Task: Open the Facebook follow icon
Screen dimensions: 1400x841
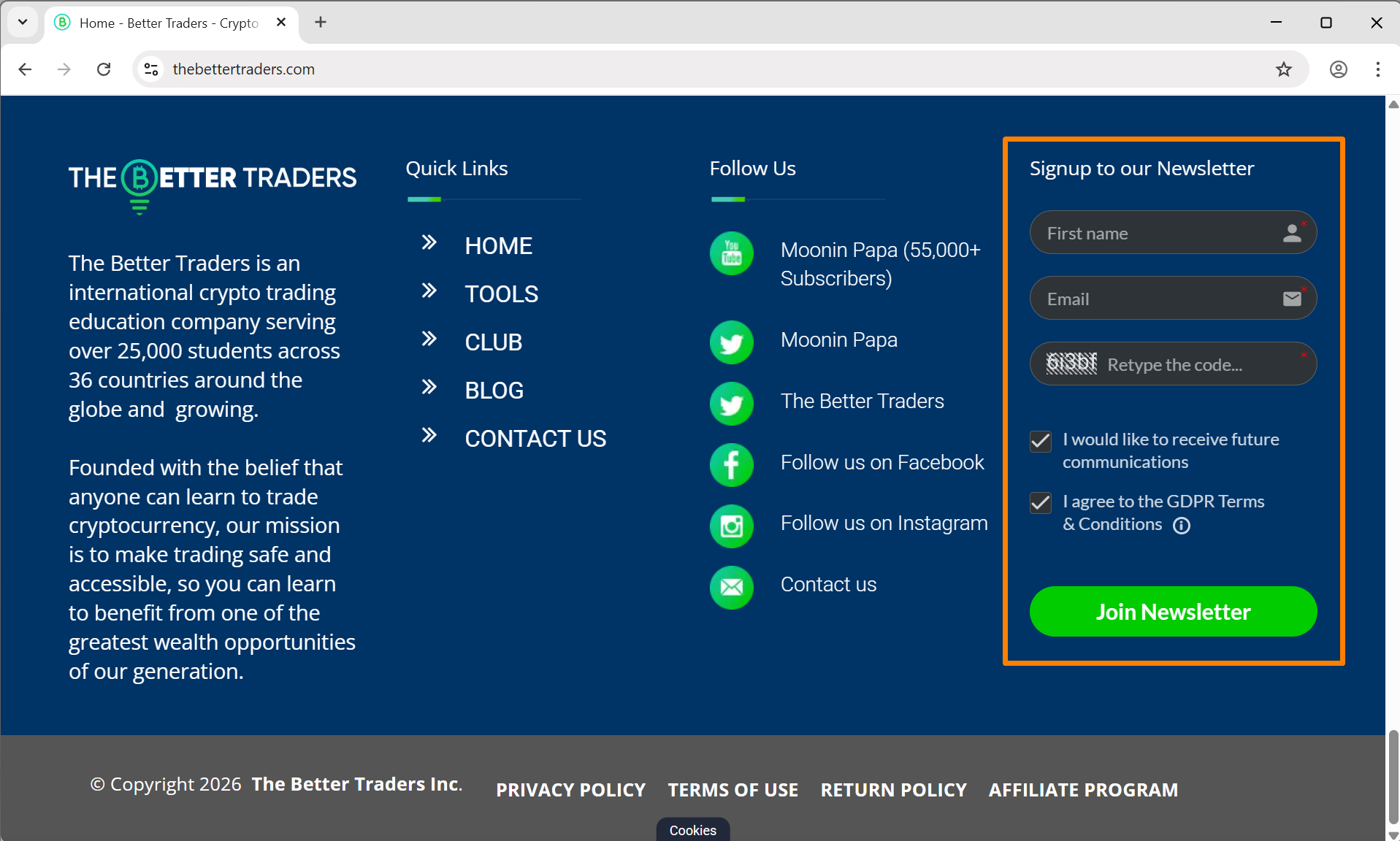Action: 731,464
